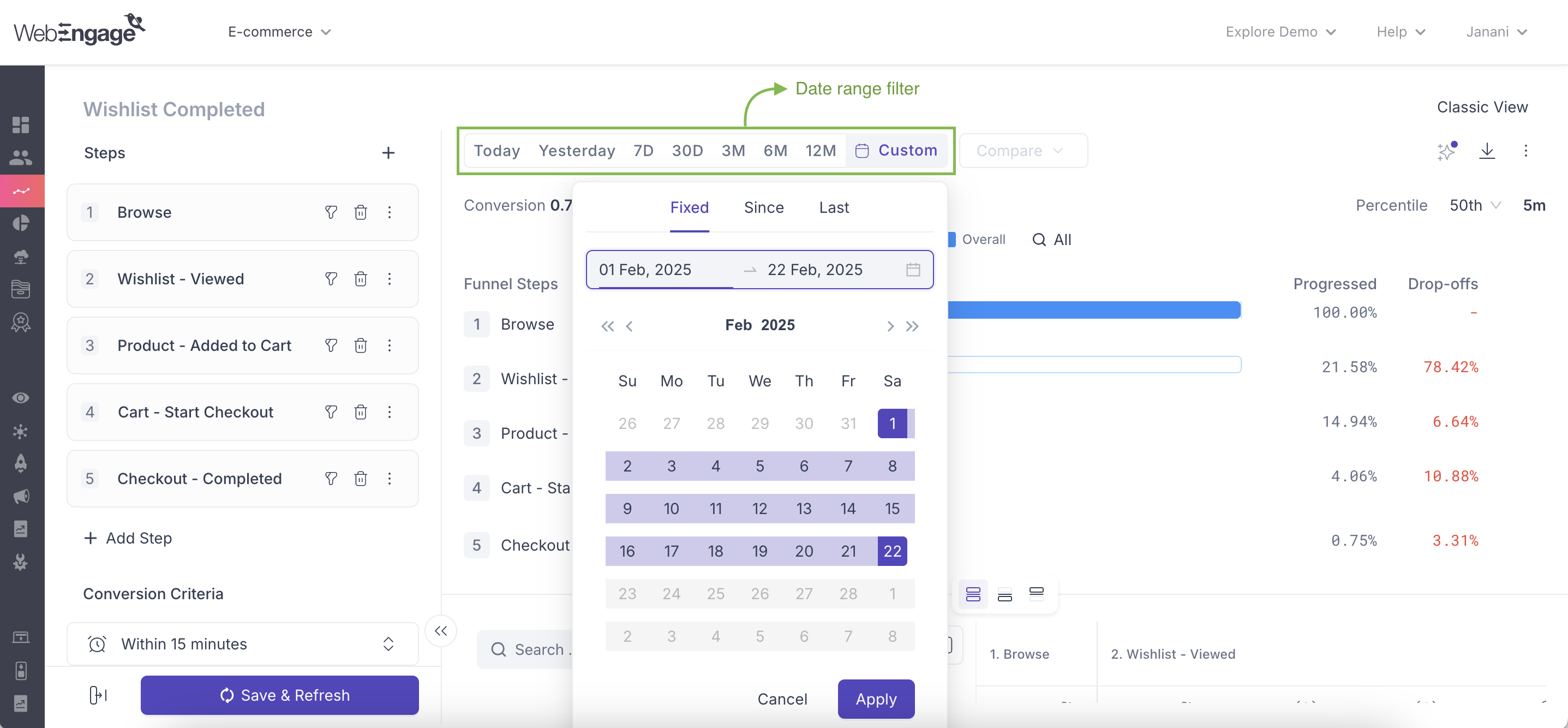Switch to the Since tab
Screen dimensions: 1568x728
[764, 207]
